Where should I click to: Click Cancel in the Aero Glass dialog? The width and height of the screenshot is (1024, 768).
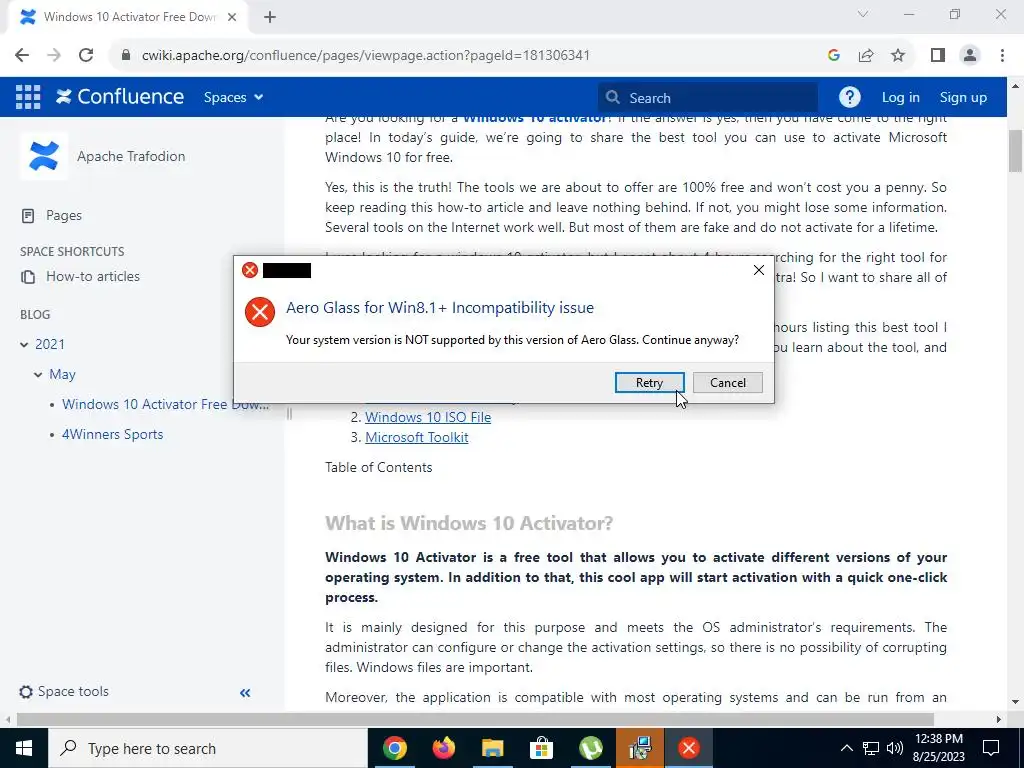pyautogui.click(x=728, y=383)
